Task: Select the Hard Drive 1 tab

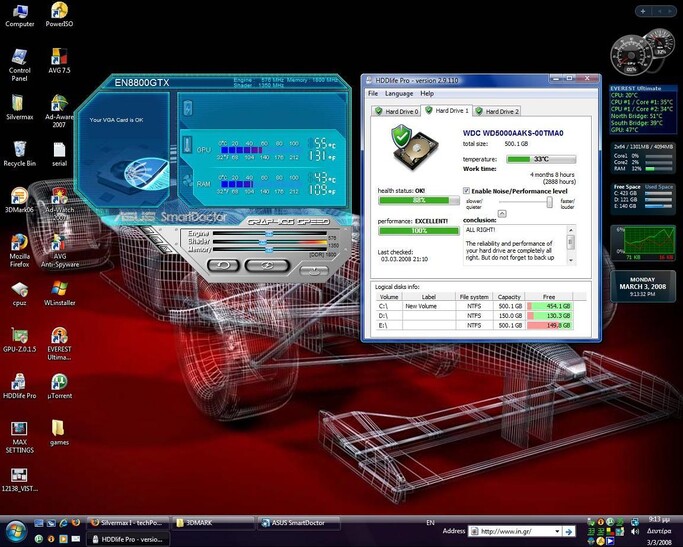Action: click(x=446, y=110)
